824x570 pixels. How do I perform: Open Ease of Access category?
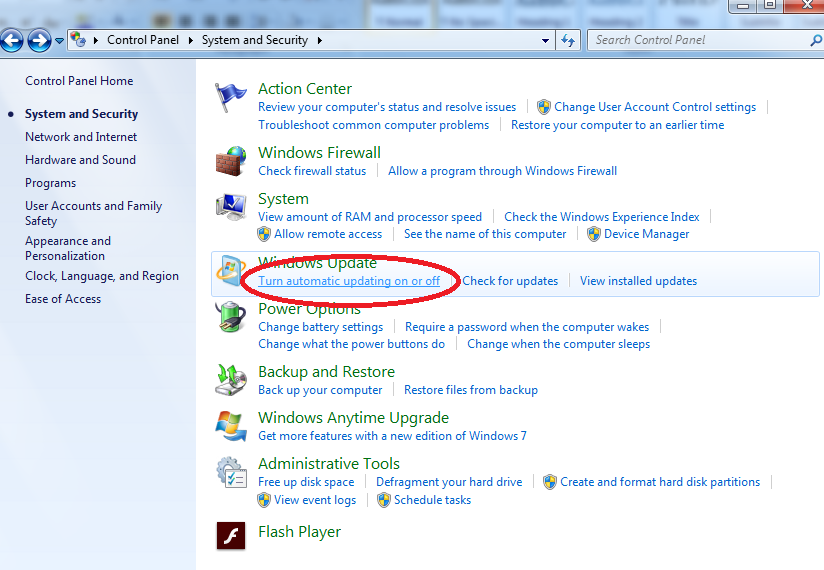[x=63, y=299]
